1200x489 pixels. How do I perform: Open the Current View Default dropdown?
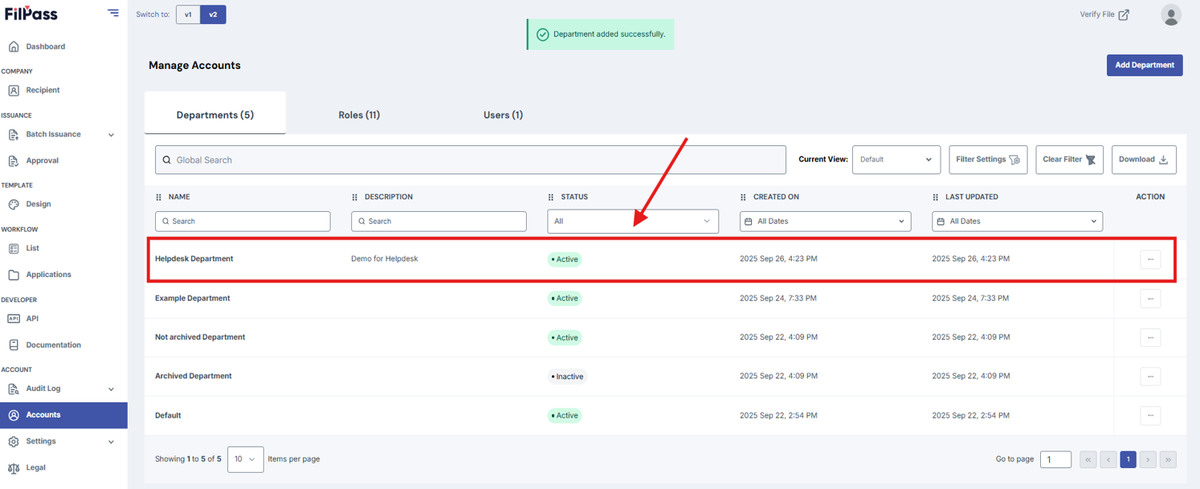coord(897,160)
